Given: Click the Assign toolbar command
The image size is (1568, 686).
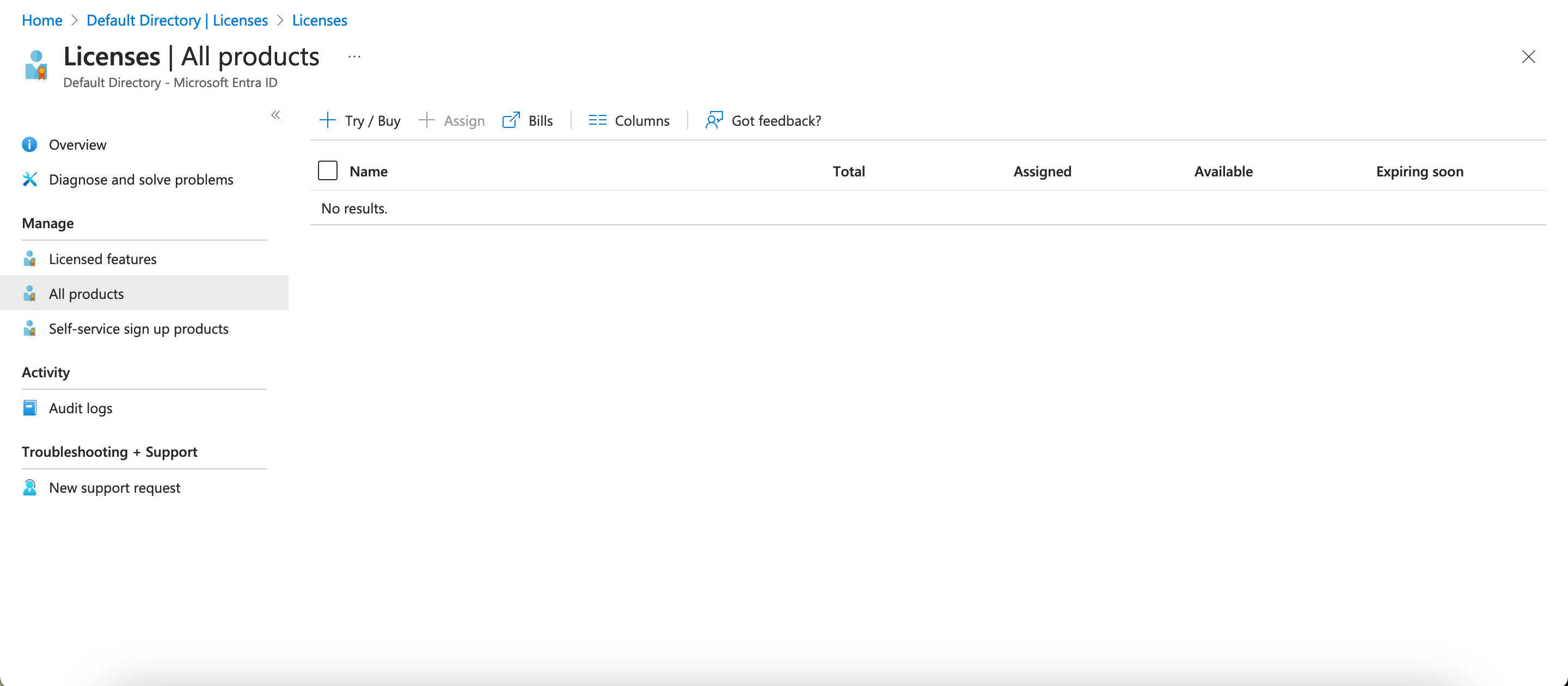Looking at the screenshot, I should (x=464, y=120).
